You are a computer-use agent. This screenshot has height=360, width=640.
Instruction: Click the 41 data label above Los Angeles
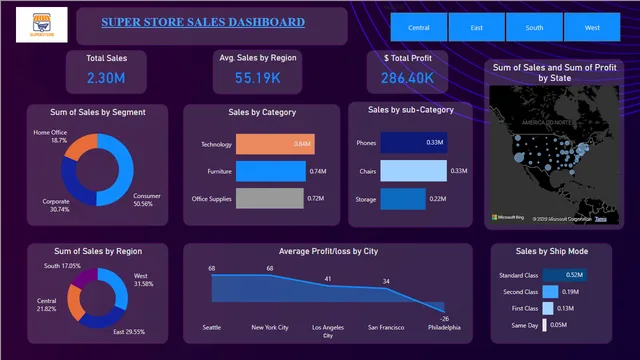coord(328,279)
